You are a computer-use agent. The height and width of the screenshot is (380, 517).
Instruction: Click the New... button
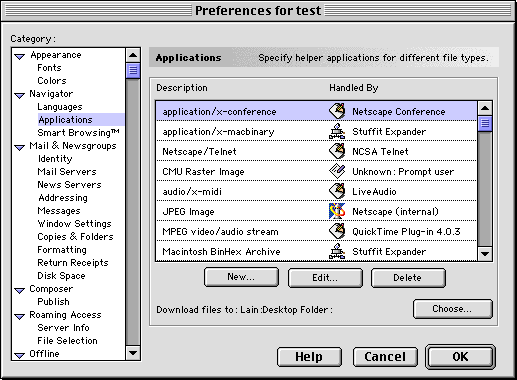coord(241,277)
